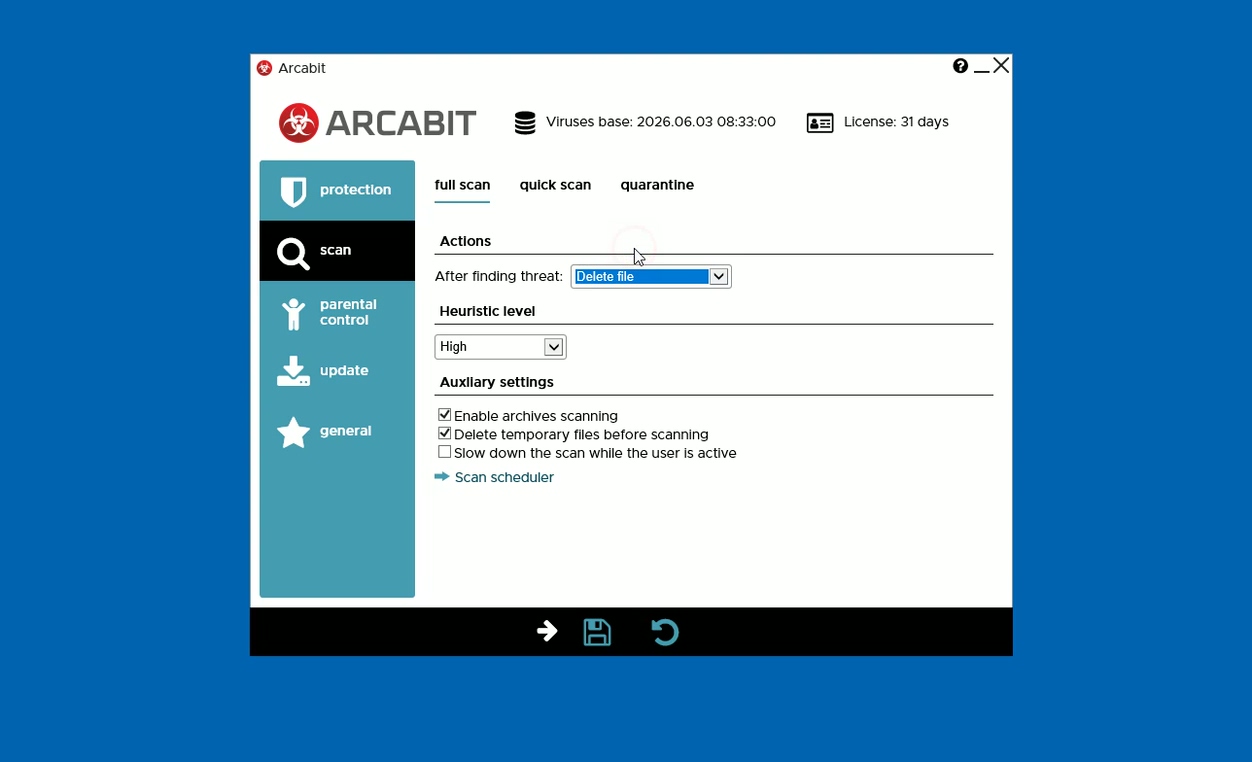Click the update download icon
Image resolution: width=1252 pixels, height=762 pixels.
[x=293, y=371]
